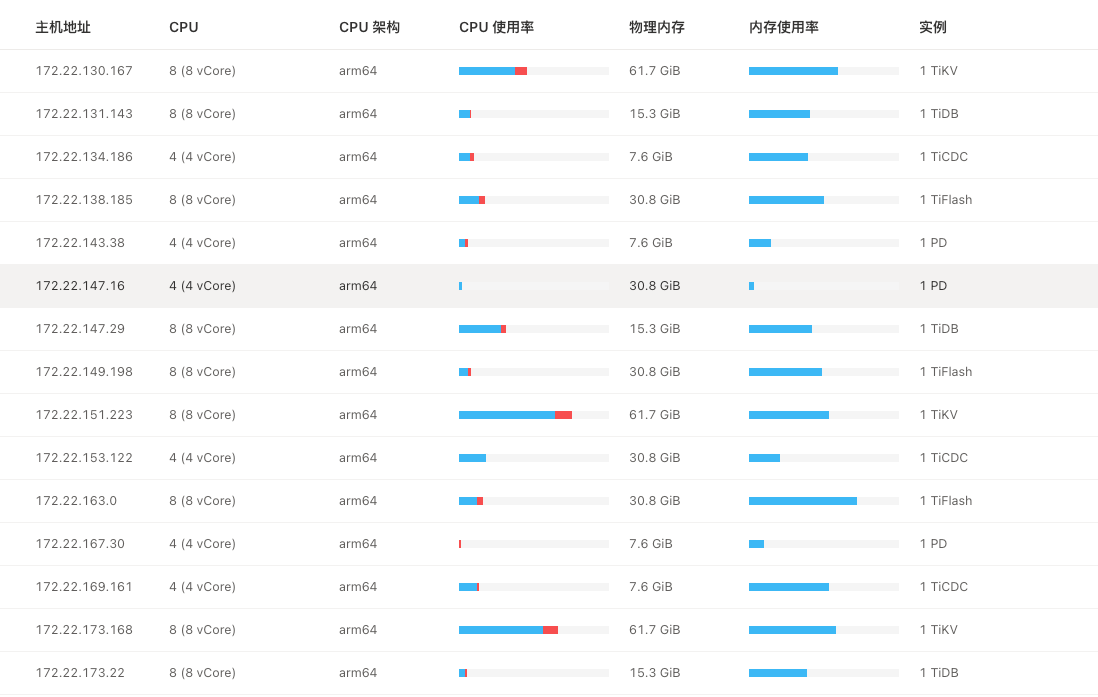
Task: Select host address 172.22.147.16
Action: point(80,286)
